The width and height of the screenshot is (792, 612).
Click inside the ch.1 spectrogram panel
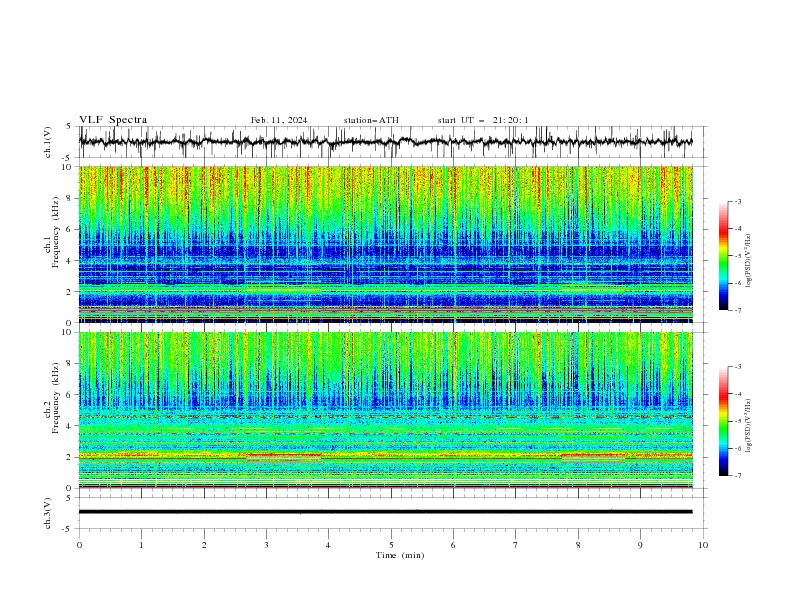385,244
